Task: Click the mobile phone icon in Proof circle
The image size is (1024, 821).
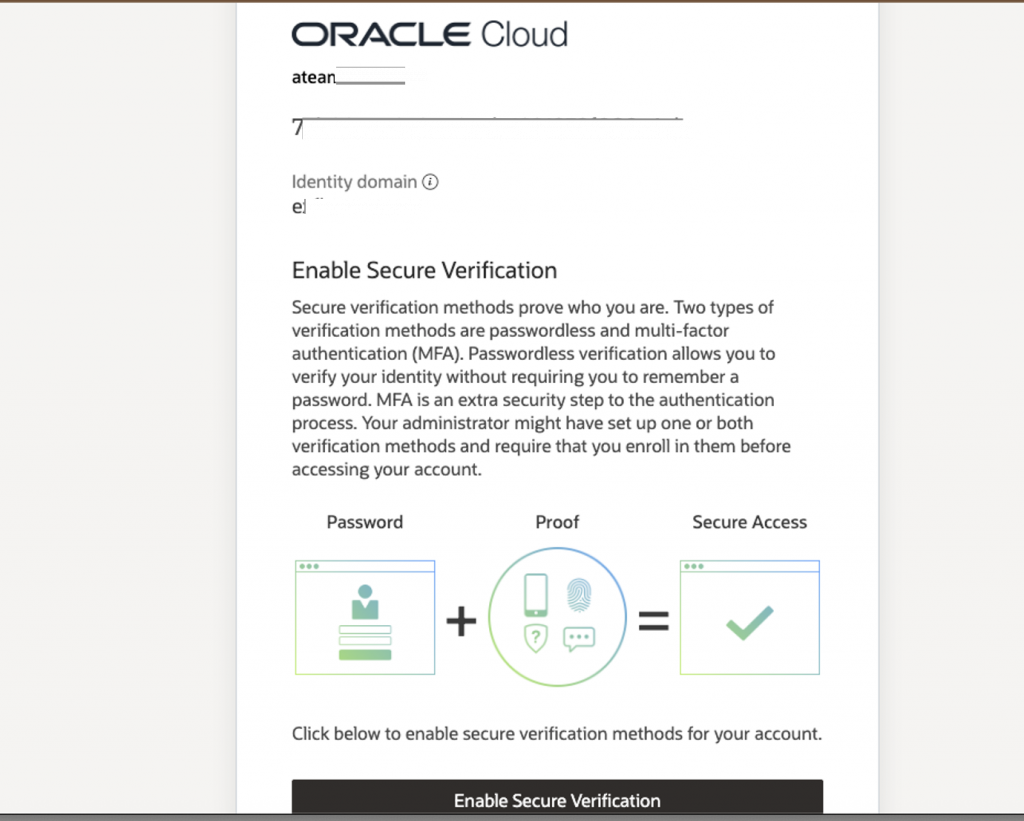Action: point(536,595)
